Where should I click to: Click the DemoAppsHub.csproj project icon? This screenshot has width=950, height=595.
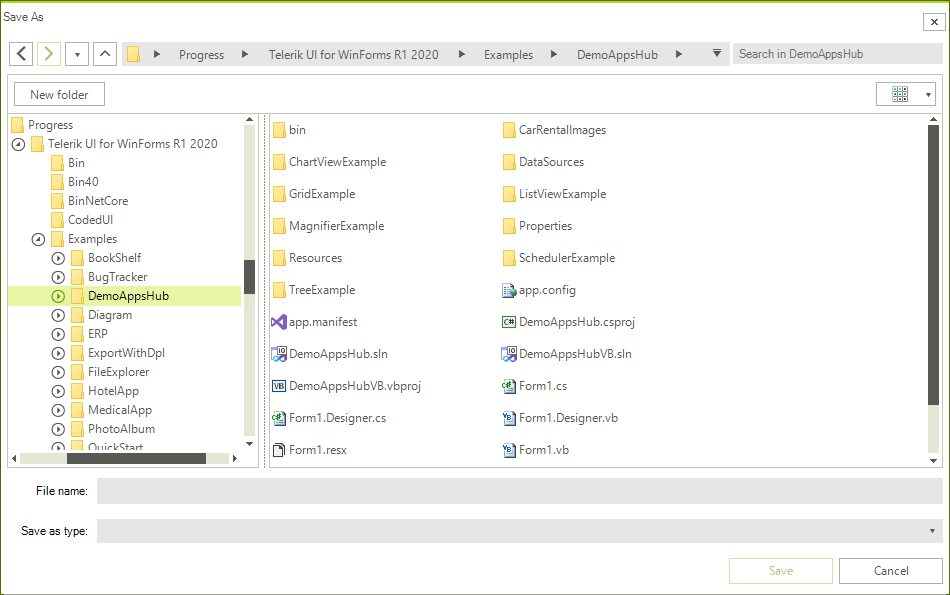tap(507, 321)
